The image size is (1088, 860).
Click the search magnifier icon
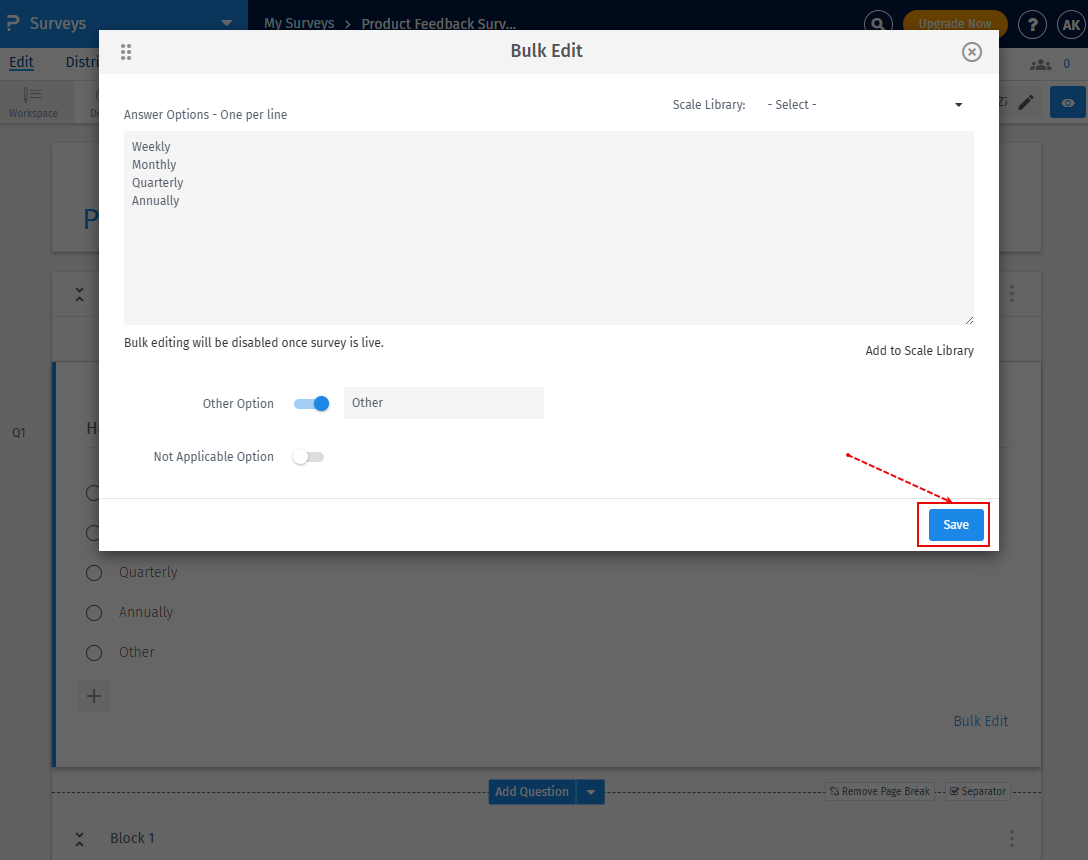point(877,23)
